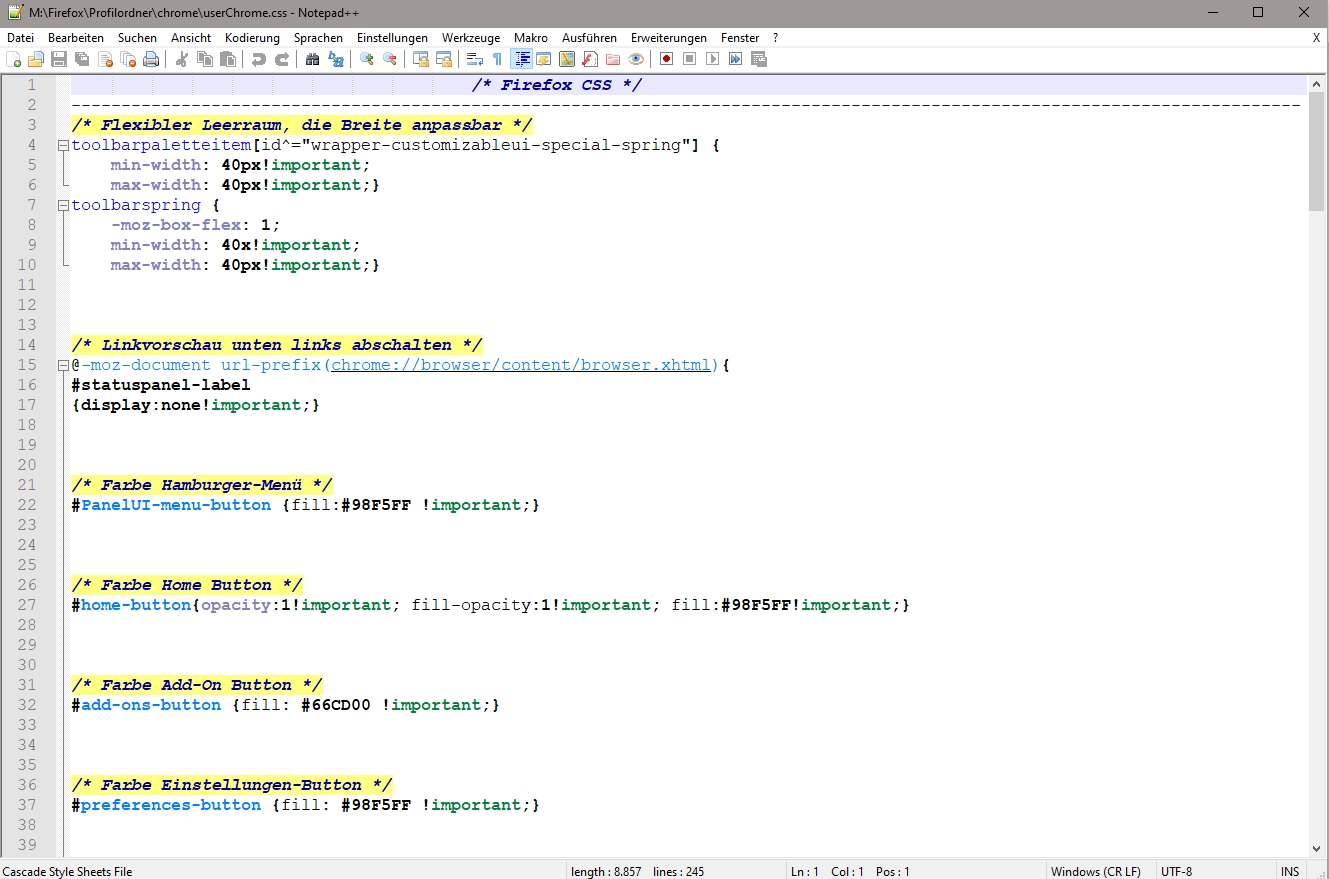1329x879 pixels.
Task: Click the Zoom in magnifier icon
Action: tap(367, 59)
